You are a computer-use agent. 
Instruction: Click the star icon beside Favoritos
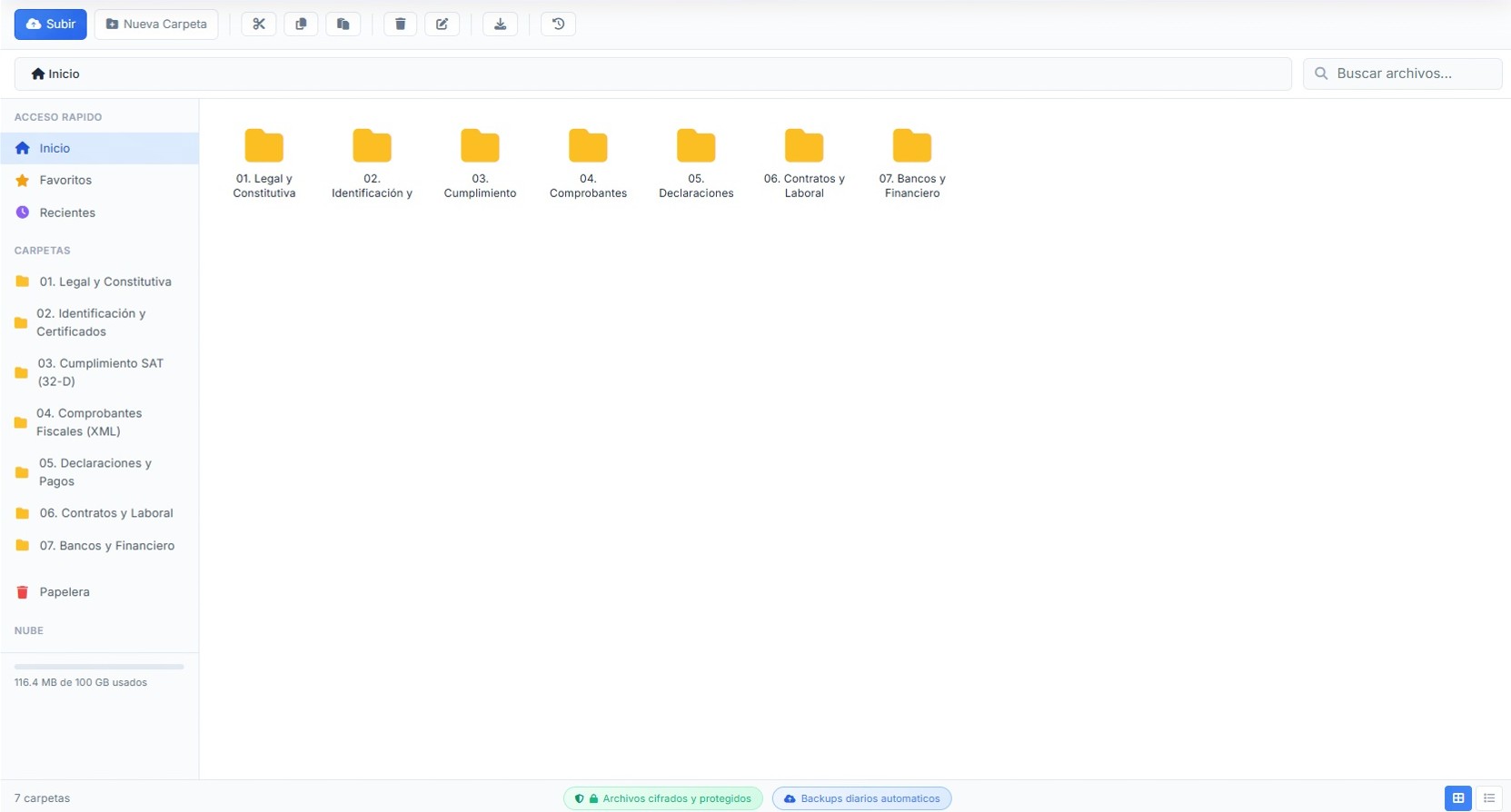[23, 180]
